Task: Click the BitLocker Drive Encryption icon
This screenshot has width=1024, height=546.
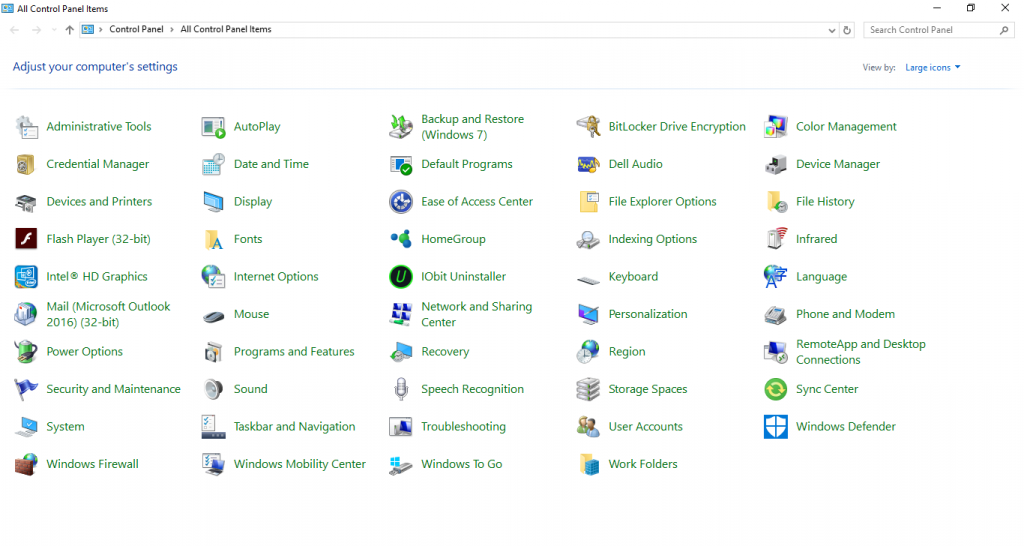Action: 588,127
